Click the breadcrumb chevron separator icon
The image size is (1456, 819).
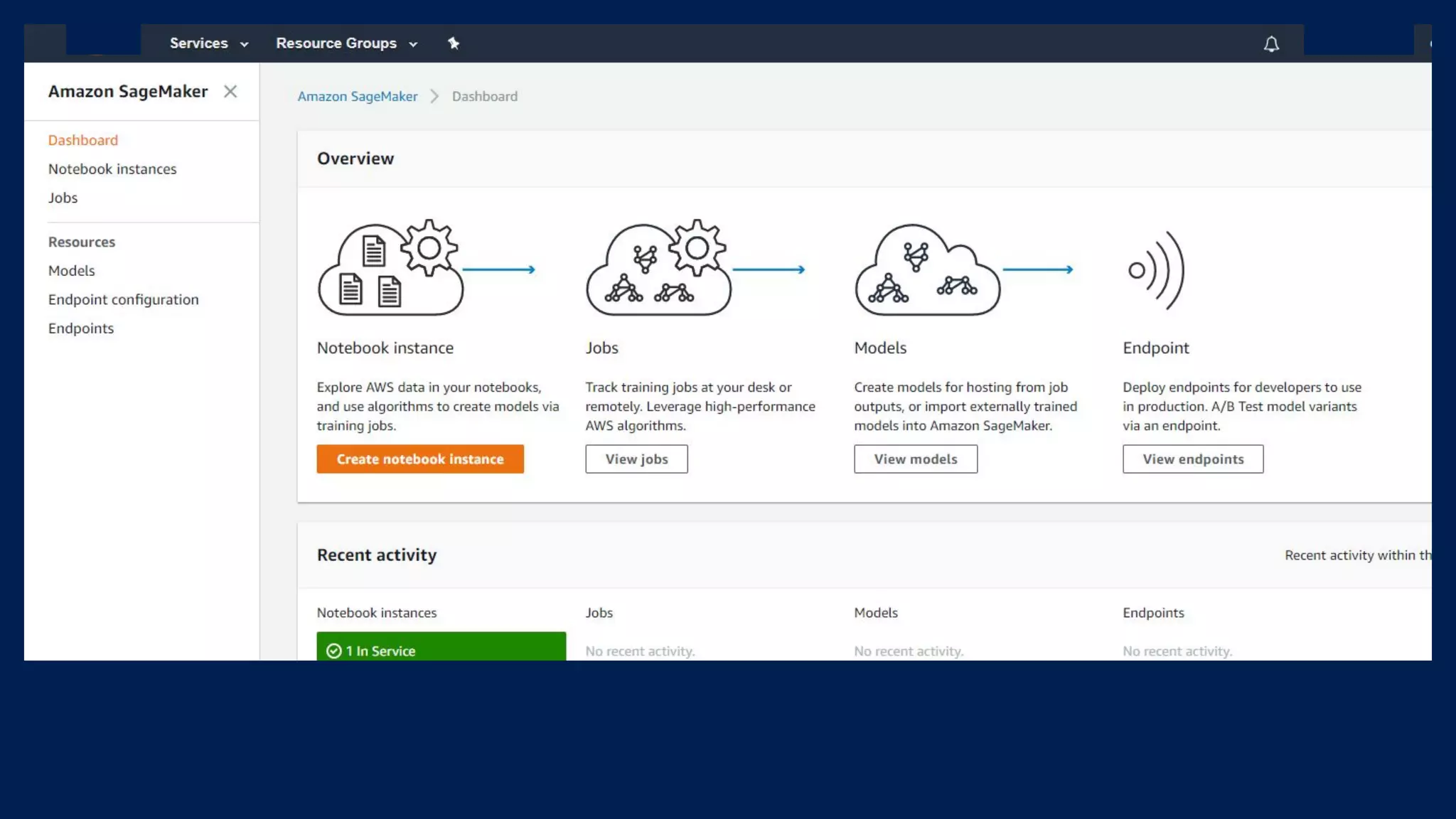tap(434, 97)
